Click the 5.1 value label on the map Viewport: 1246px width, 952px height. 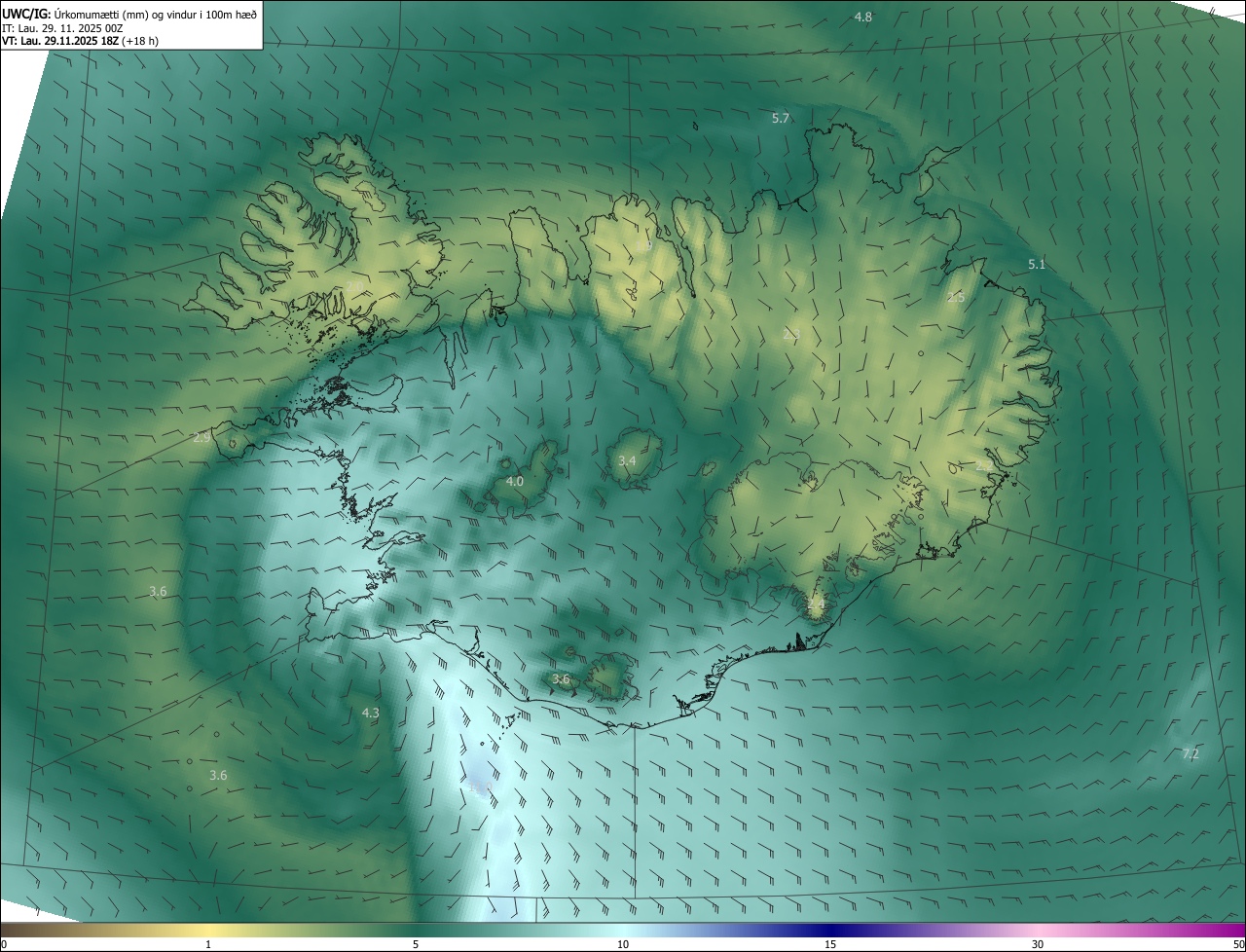pos(1036,264)
